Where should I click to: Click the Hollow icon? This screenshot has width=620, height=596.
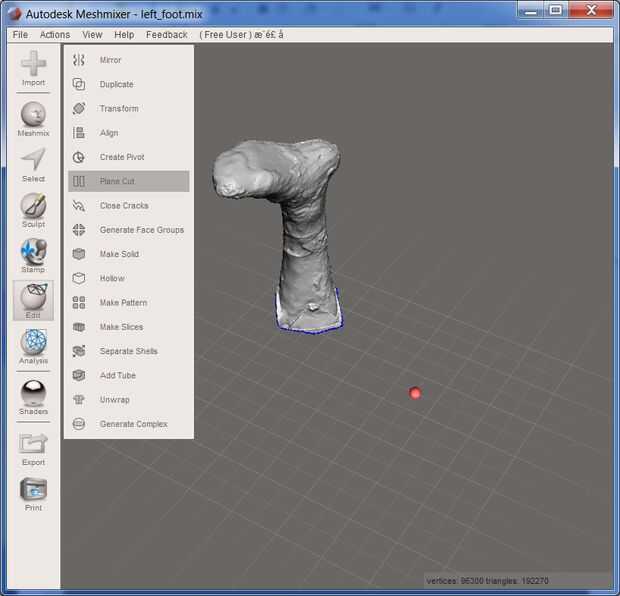click(x=79, y=278)
